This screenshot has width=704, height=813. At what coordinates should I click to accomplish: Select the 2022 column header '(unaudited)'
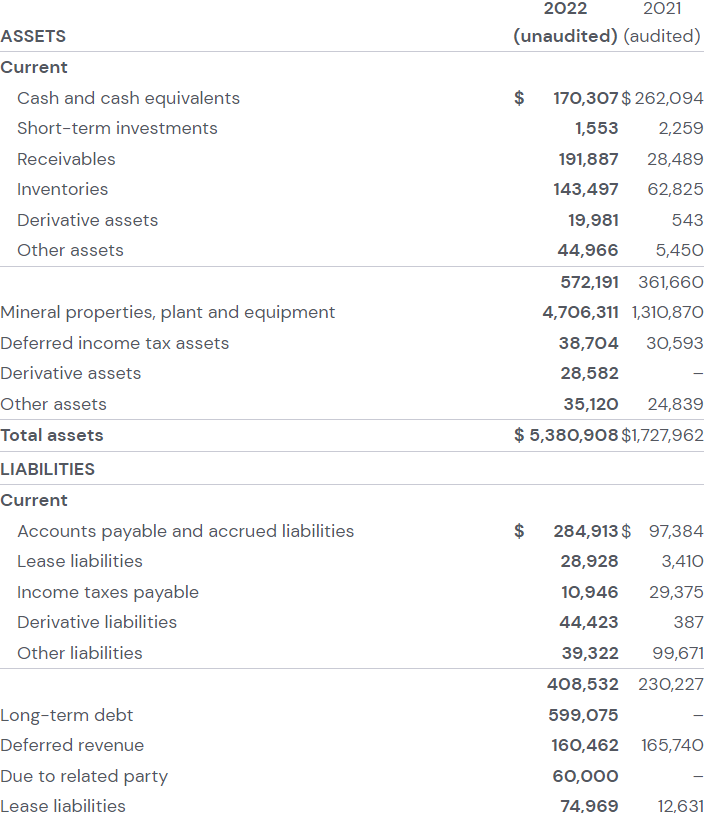pos(565,36)
